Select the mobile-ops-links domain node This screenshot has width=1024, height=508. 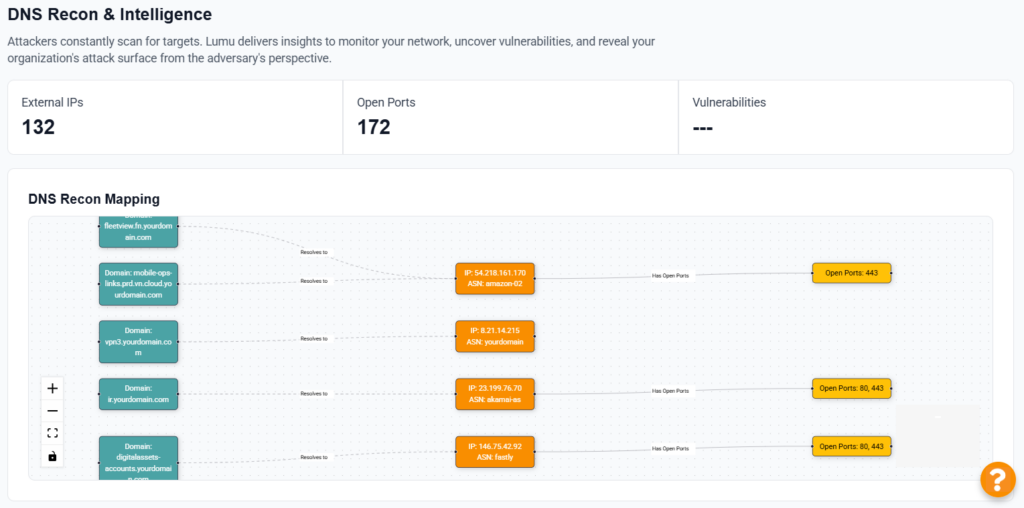[138, 284]
